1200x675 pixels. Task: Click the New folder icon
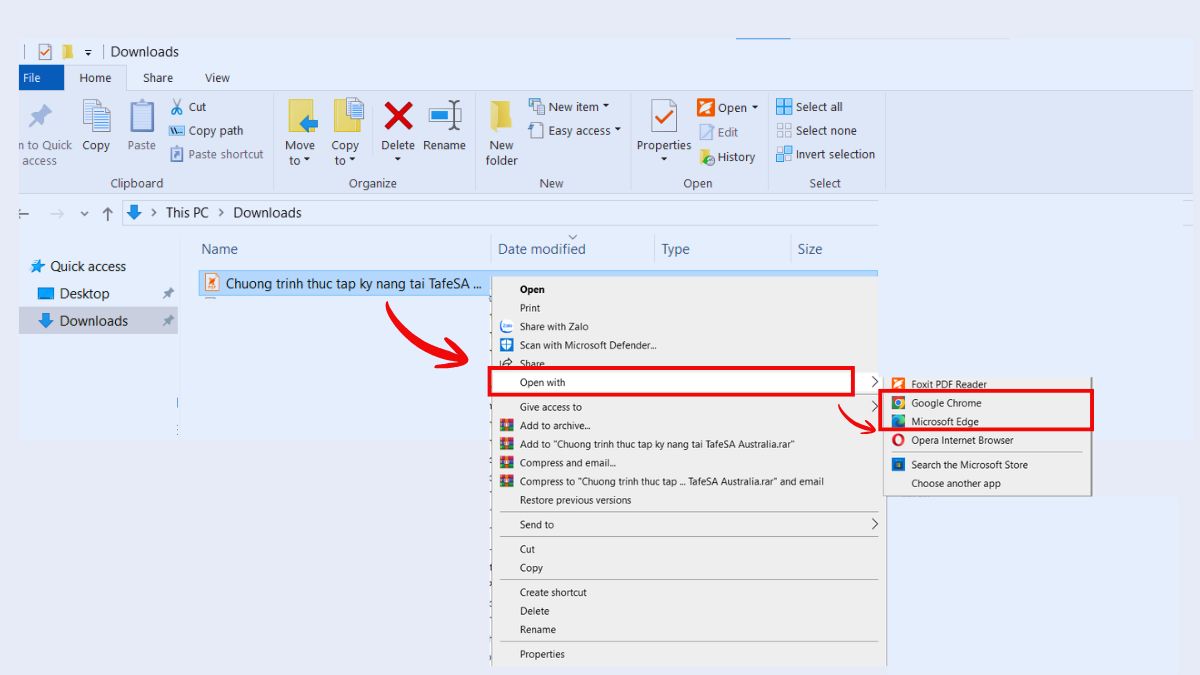click(x=501, y=117)
